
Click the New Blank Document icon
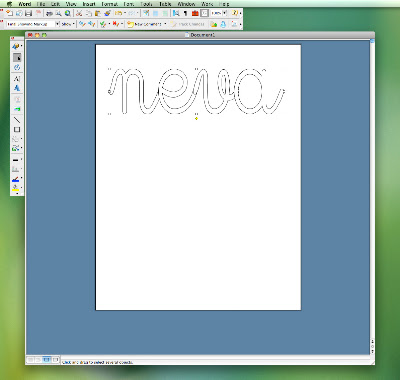click(9, 13)
